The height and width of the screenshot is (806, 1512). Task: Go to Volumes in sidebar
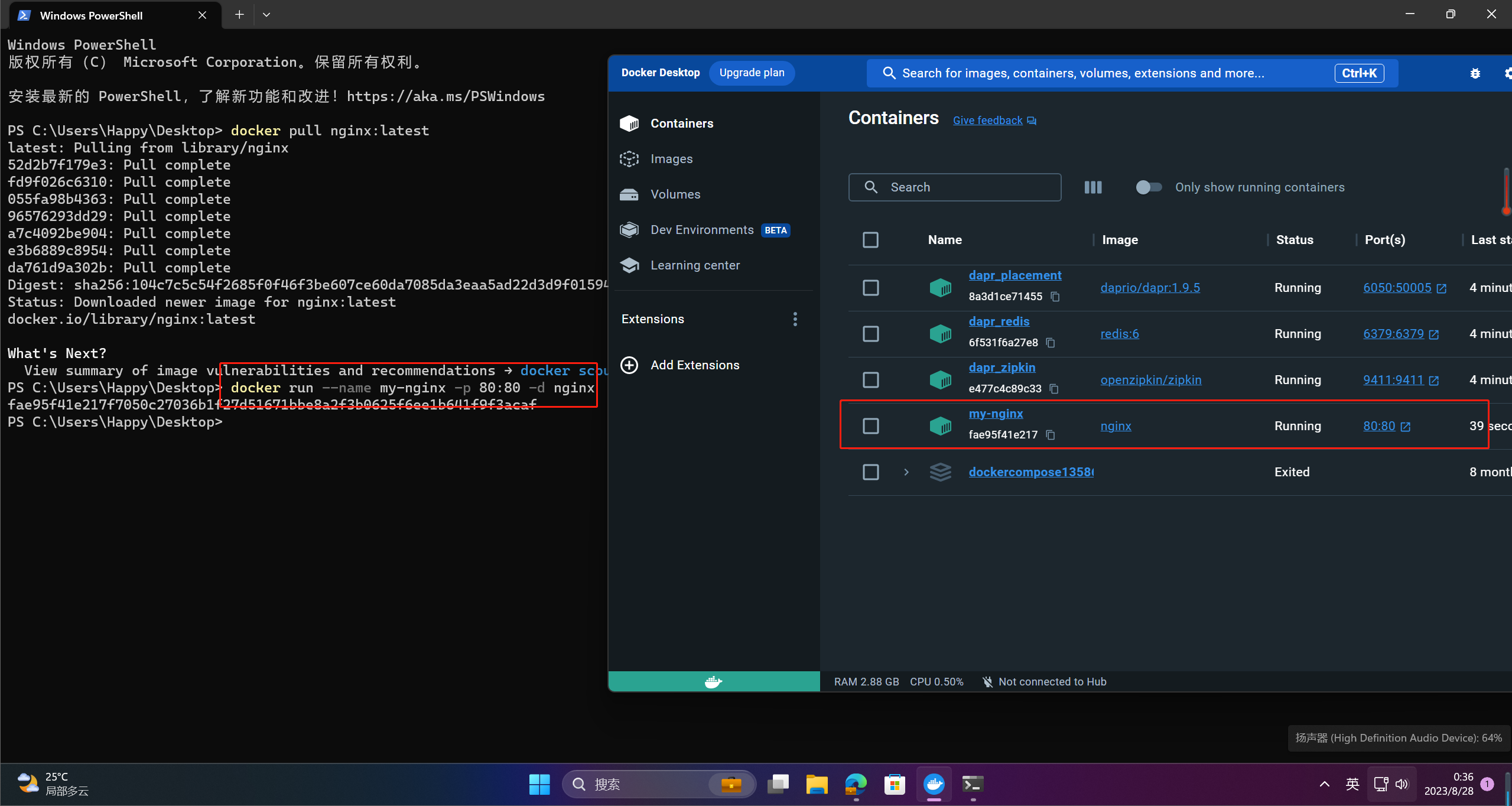click(675, 194)
